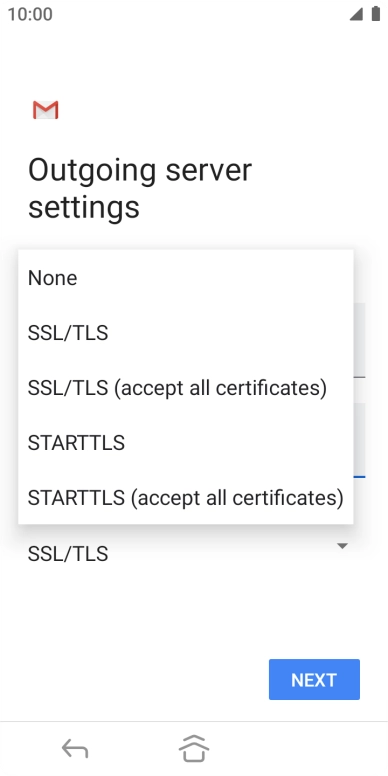Tap the 10:00 clock in the status bar
Viewport: 388px width, 776px height.
point(30,14)
